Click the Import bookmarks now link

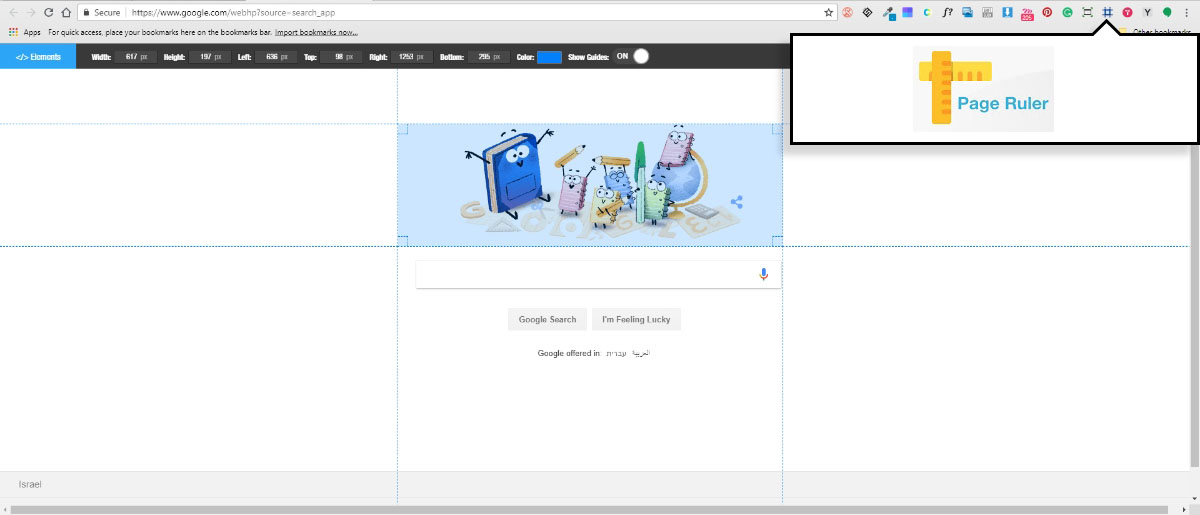point(317,32)
